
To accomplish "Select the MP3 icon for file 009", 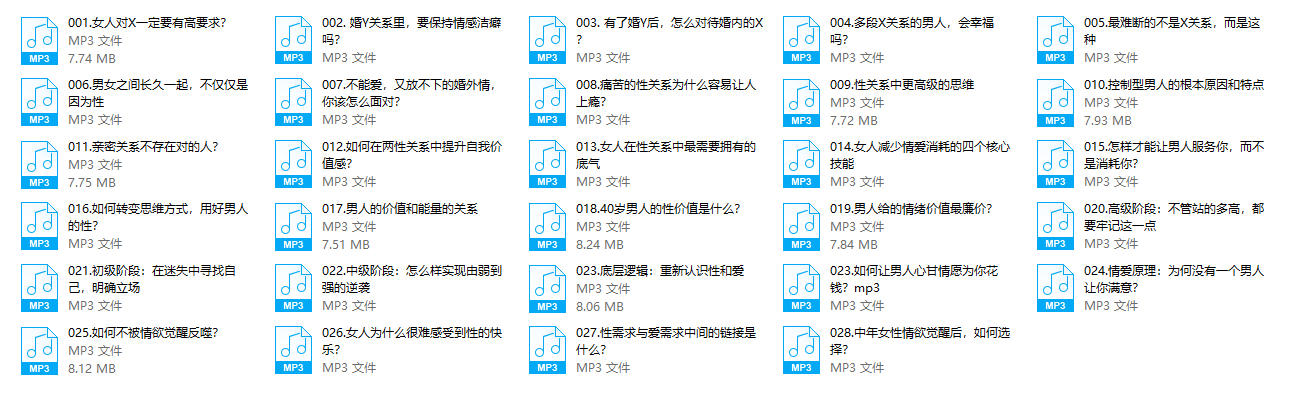I will (x=801, y=103).
